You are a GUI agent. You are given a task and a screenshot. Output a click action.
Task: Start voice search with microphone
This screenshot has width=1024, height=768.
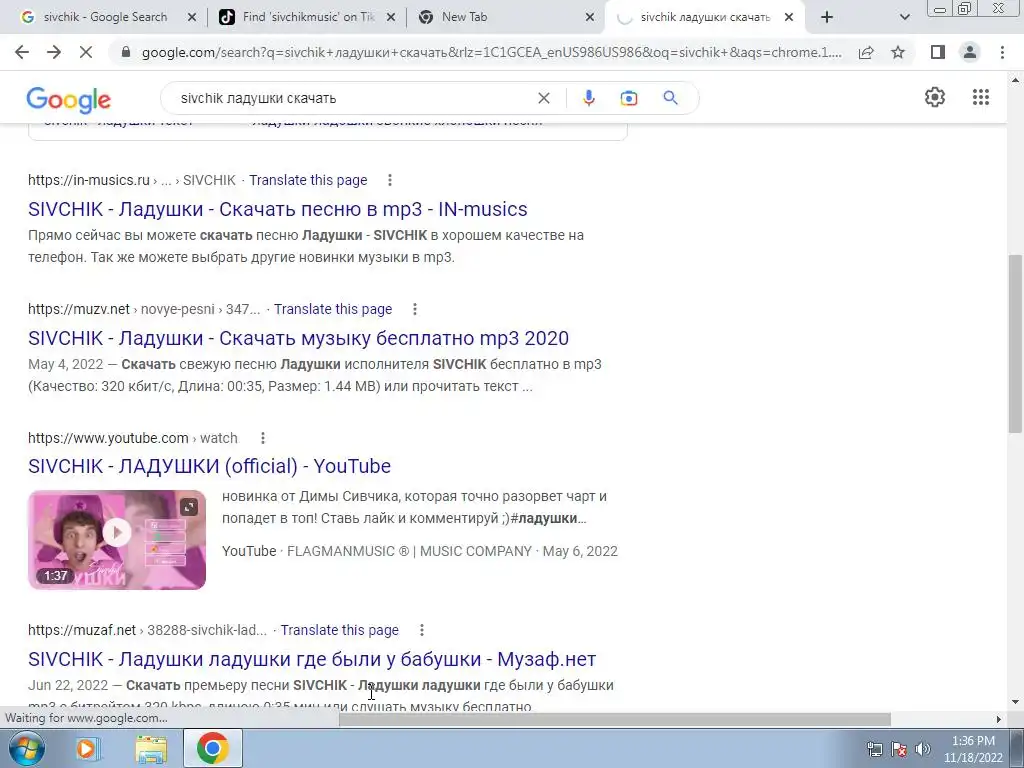[x=588, y=98]
